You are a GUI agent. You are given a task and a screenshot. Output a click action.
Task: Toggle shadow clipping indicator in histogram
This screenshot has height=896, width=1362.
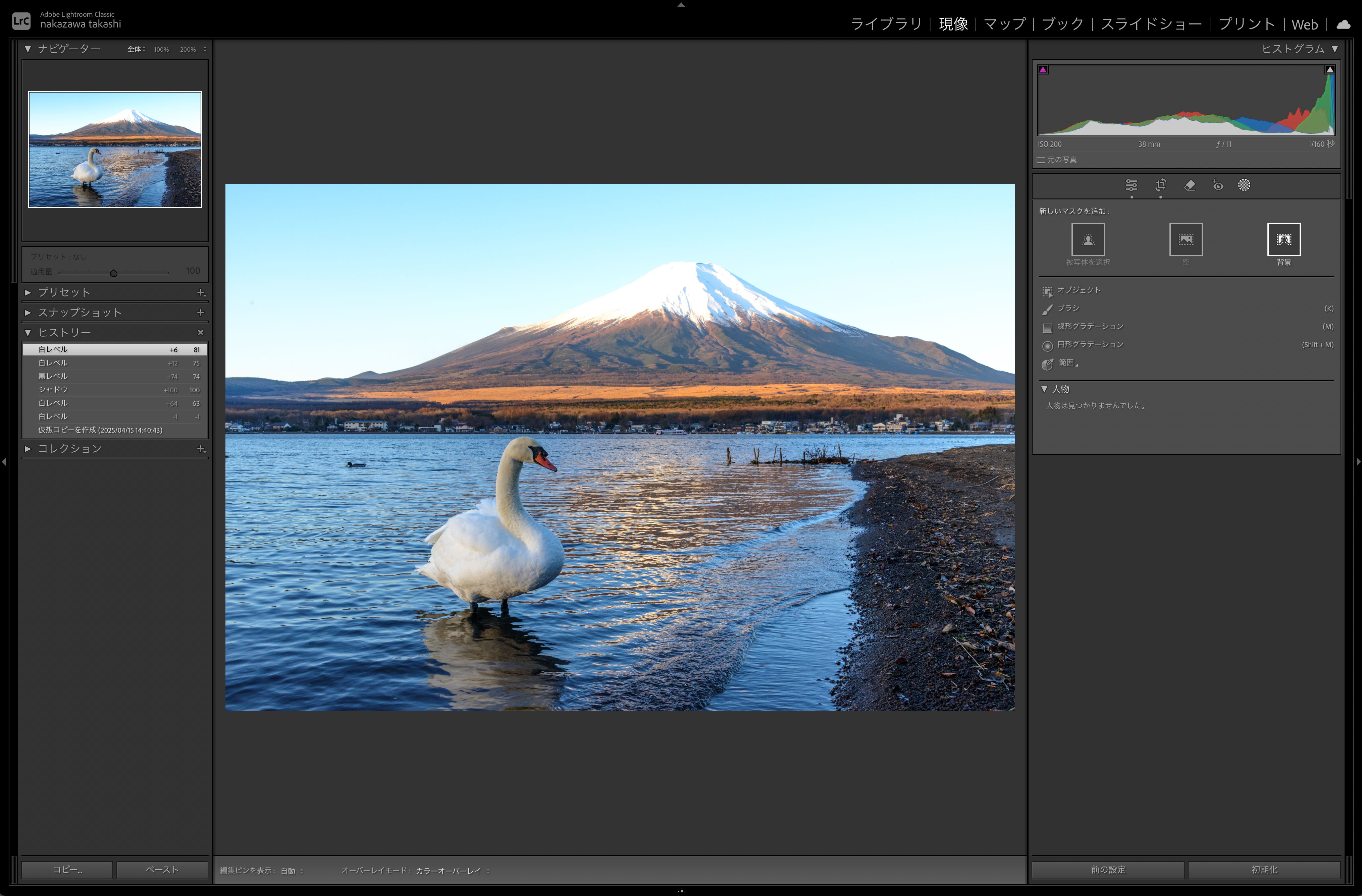point(1043,70)
